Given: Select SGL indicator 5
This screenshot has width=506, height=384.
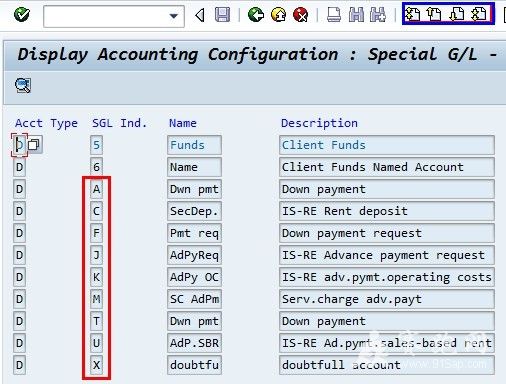Looking at the screenshot, I should [96, 145].
